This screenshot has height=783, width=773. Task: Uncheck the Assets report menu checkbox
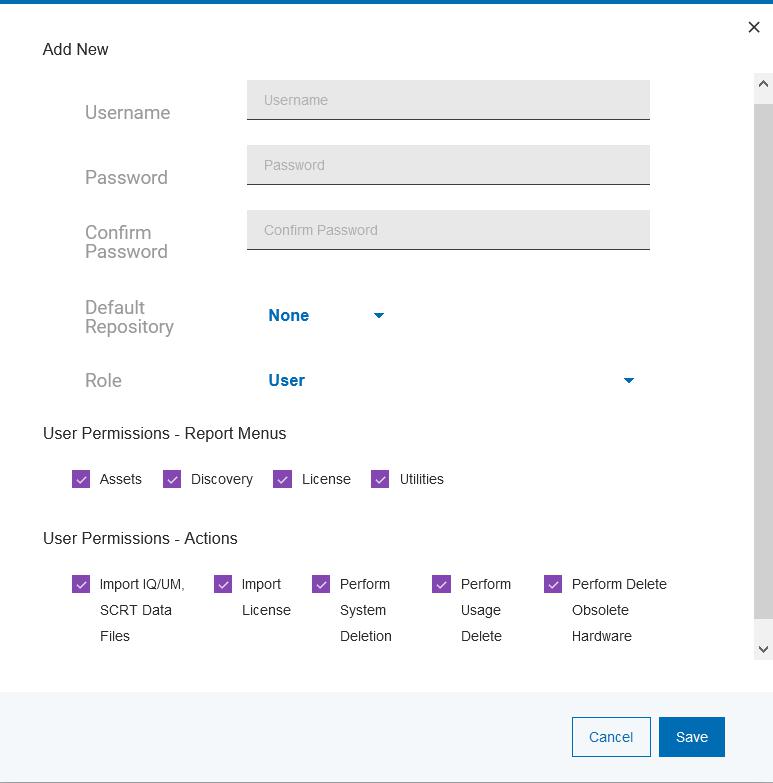point(81,480)
